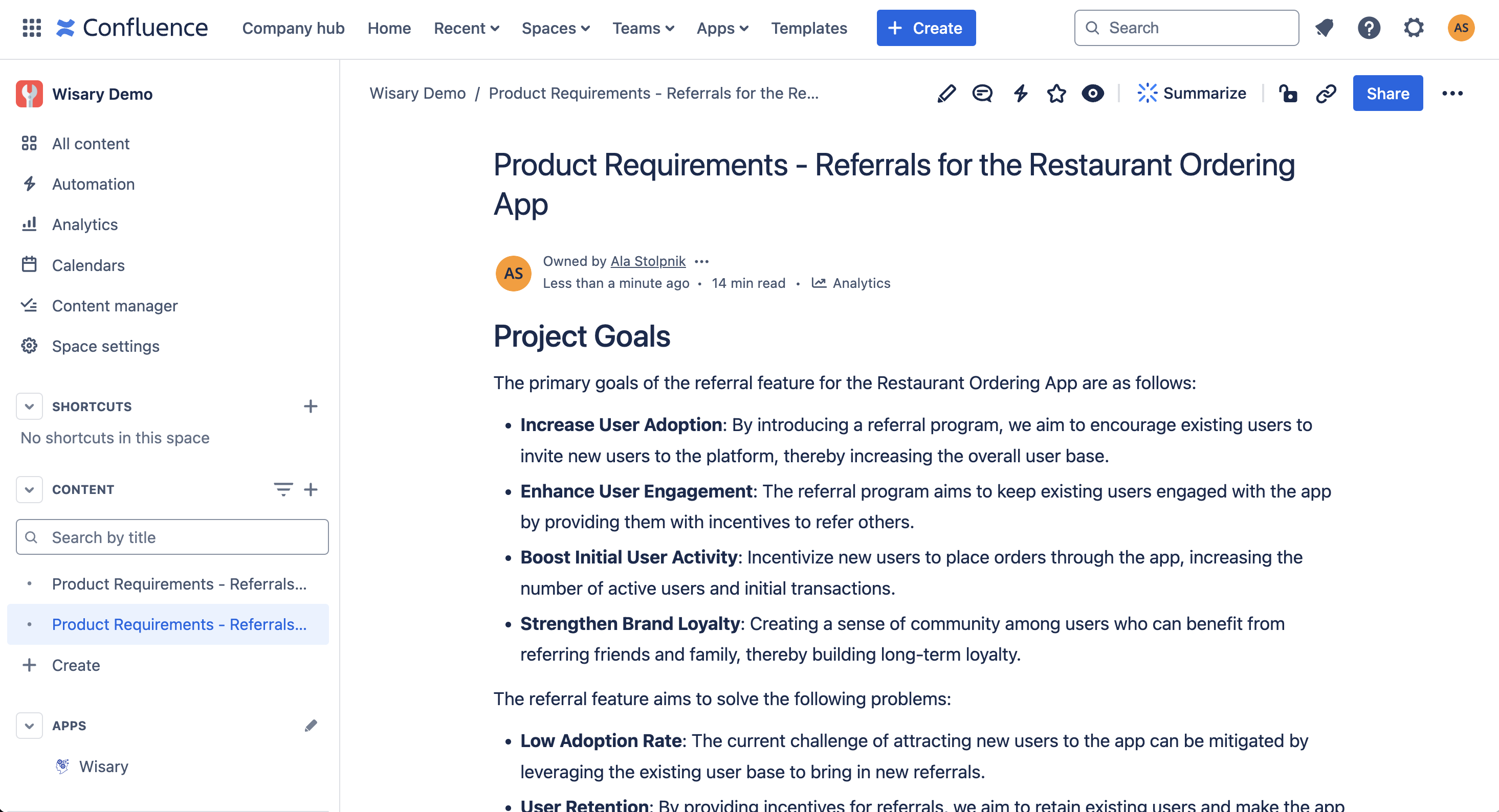
Task: Click the Share button
Action: click(x=1389, y=93)
